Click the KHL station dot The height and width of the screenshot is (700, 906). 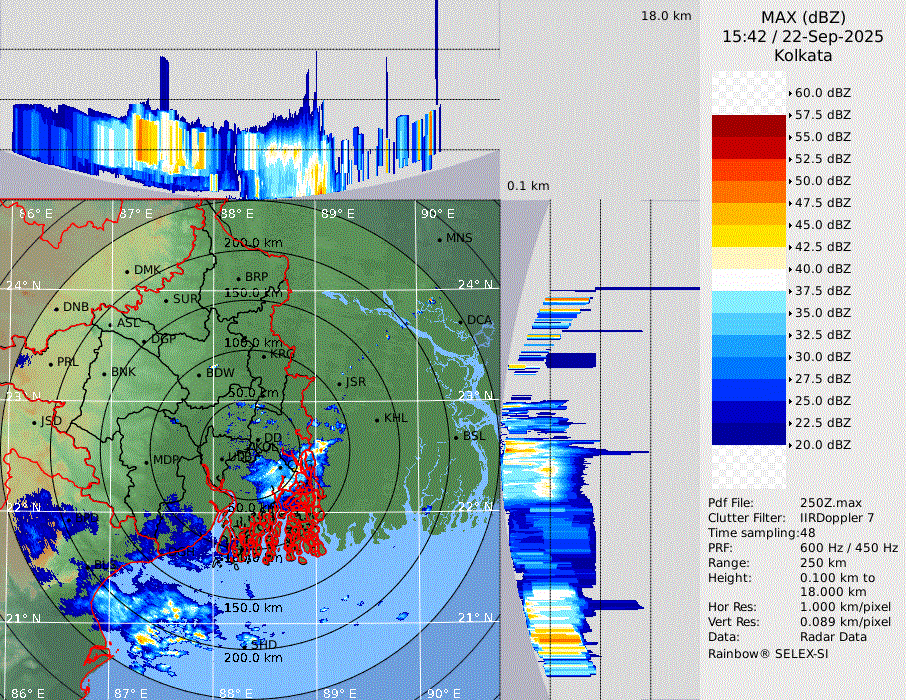377,419
